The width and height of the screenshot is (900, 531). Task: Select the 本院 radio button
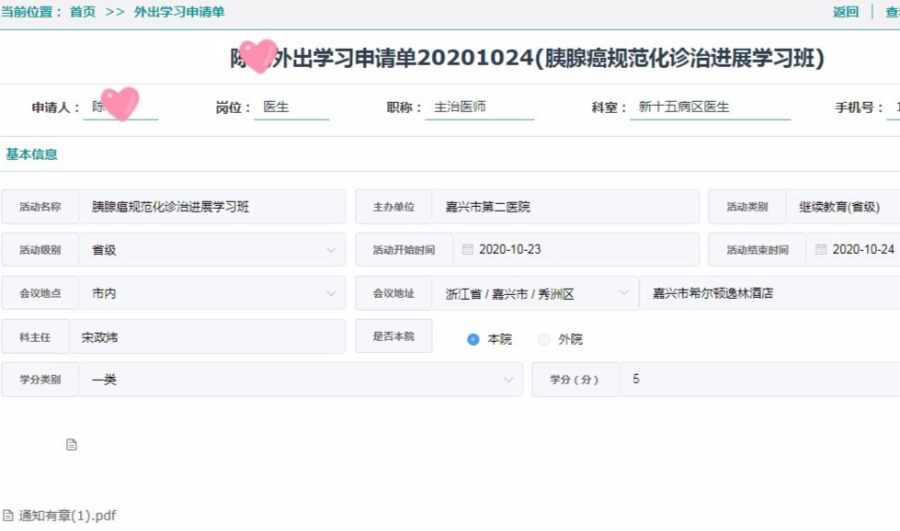[473, 340]
